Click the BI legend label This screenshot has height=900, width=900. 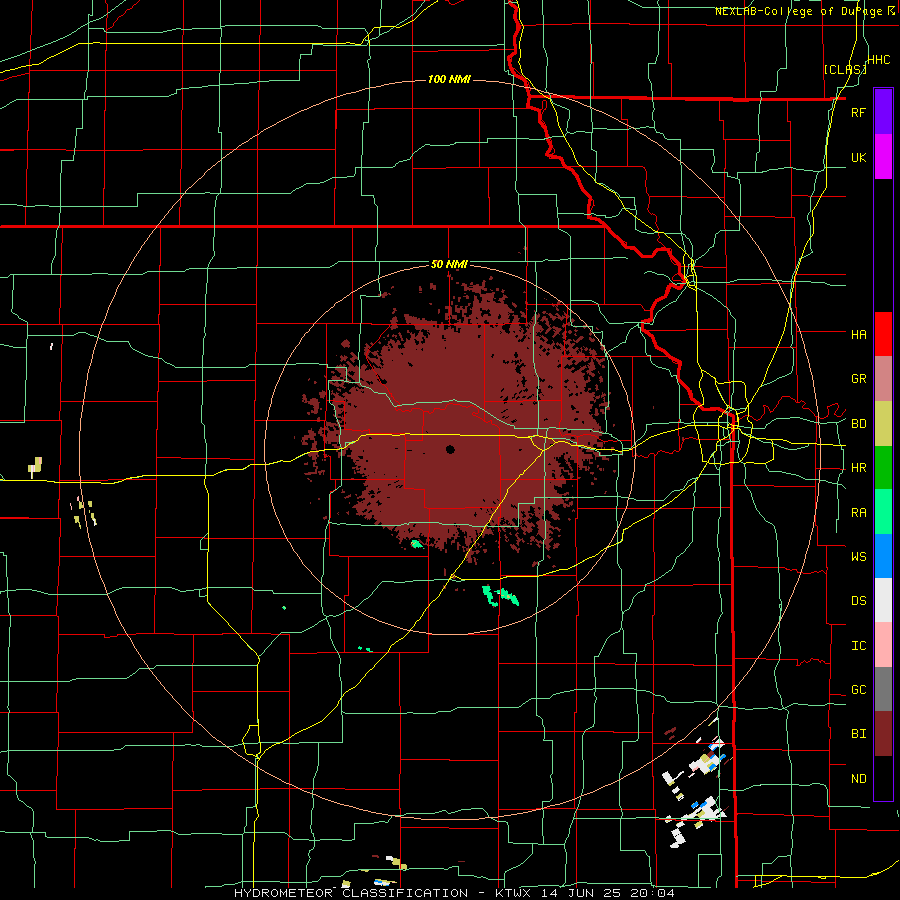(x=859, y=734)
